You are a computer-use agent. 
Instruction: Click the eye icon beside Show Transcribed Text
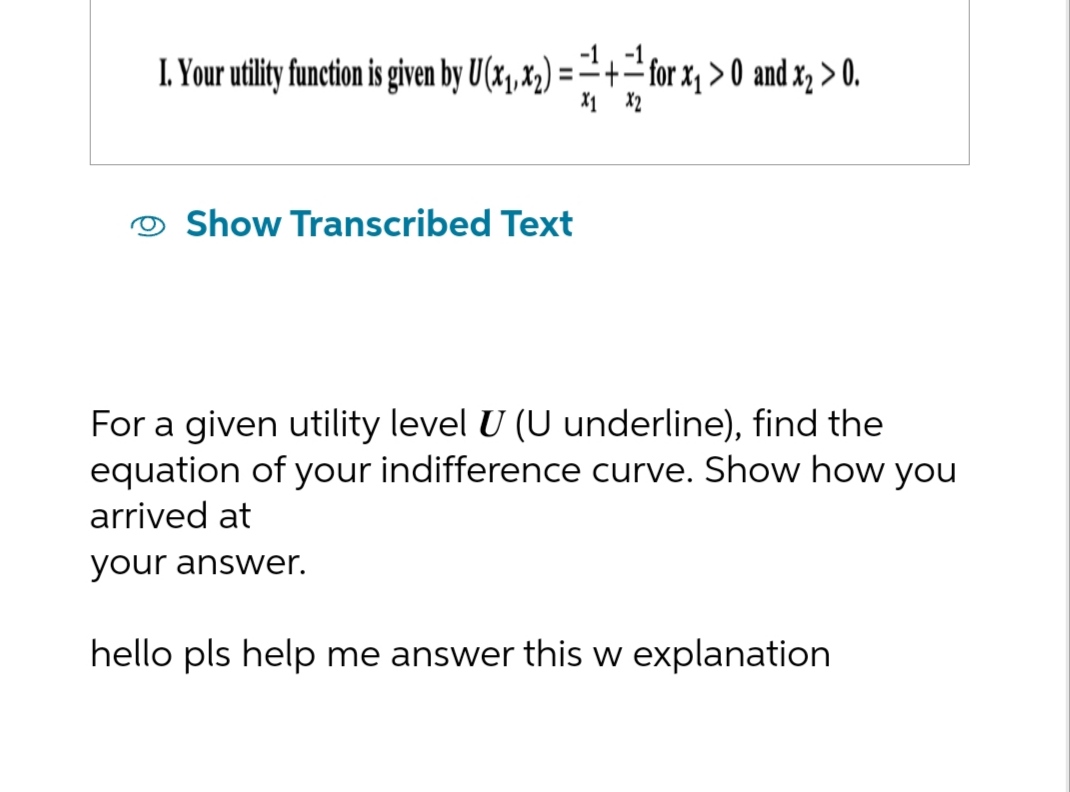click(x=148, y=224)
